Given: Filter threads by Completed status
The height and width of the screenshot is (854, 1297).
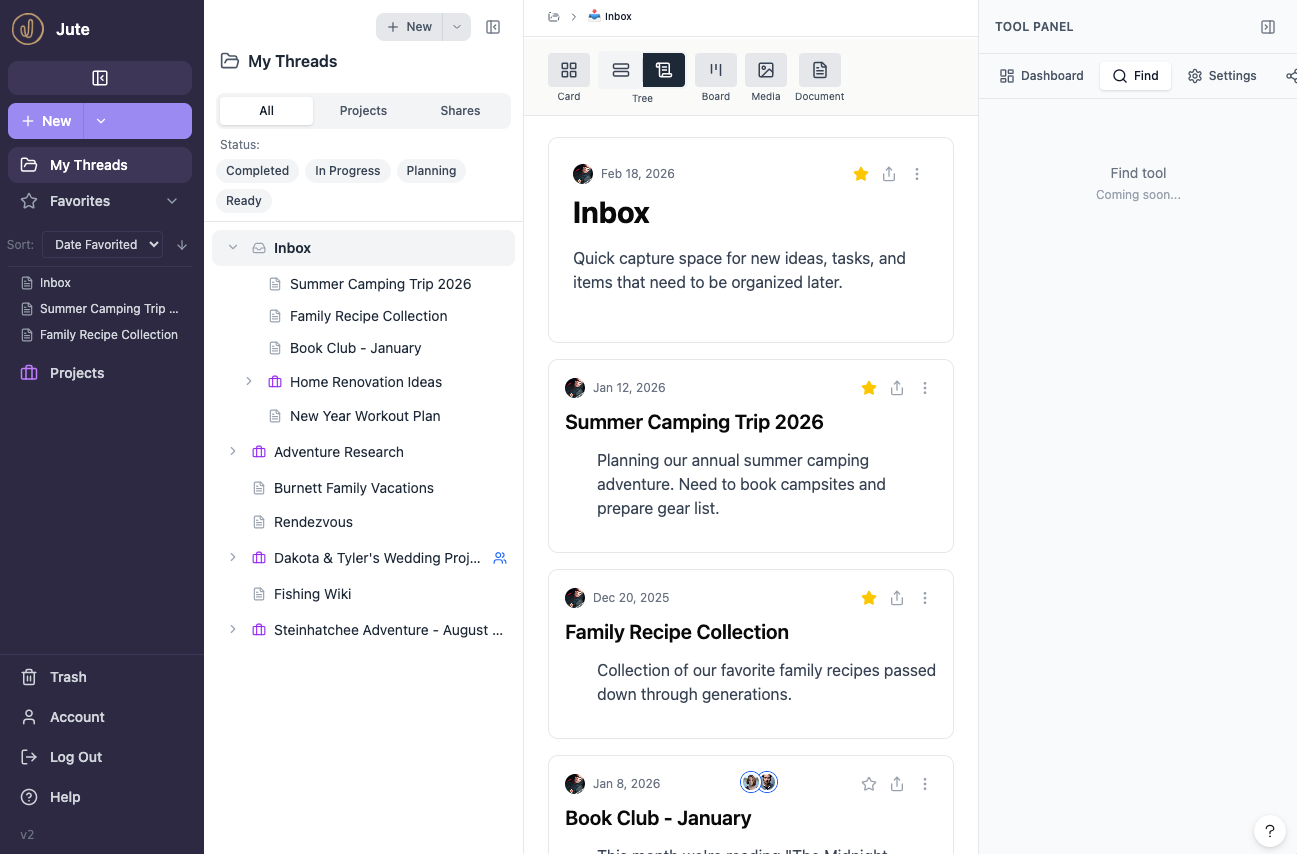Looking at the screenshot, I should click(x=257, y=170).
